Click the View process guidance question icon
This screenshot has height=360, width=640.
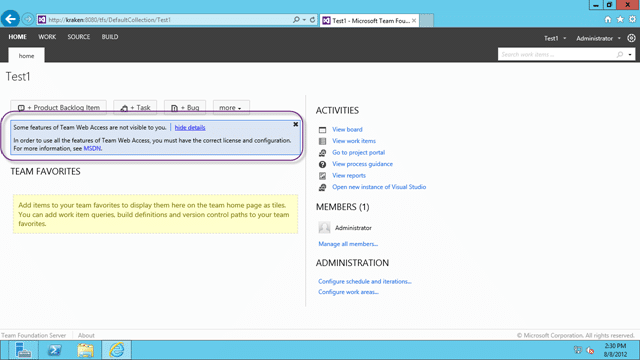pyautogui.click(x=322, y=164)
